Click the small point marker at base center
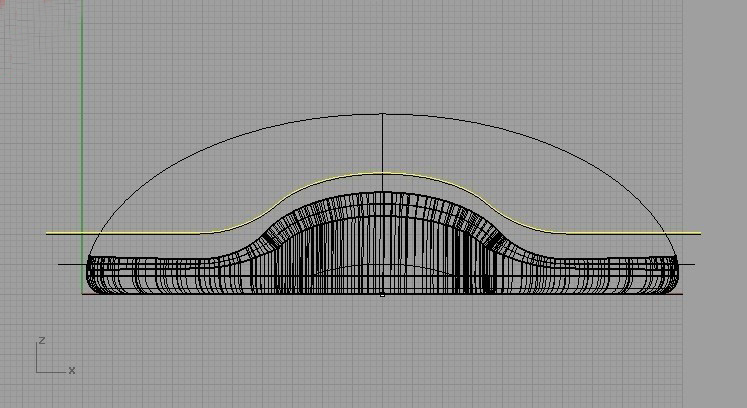 (382, 296)
